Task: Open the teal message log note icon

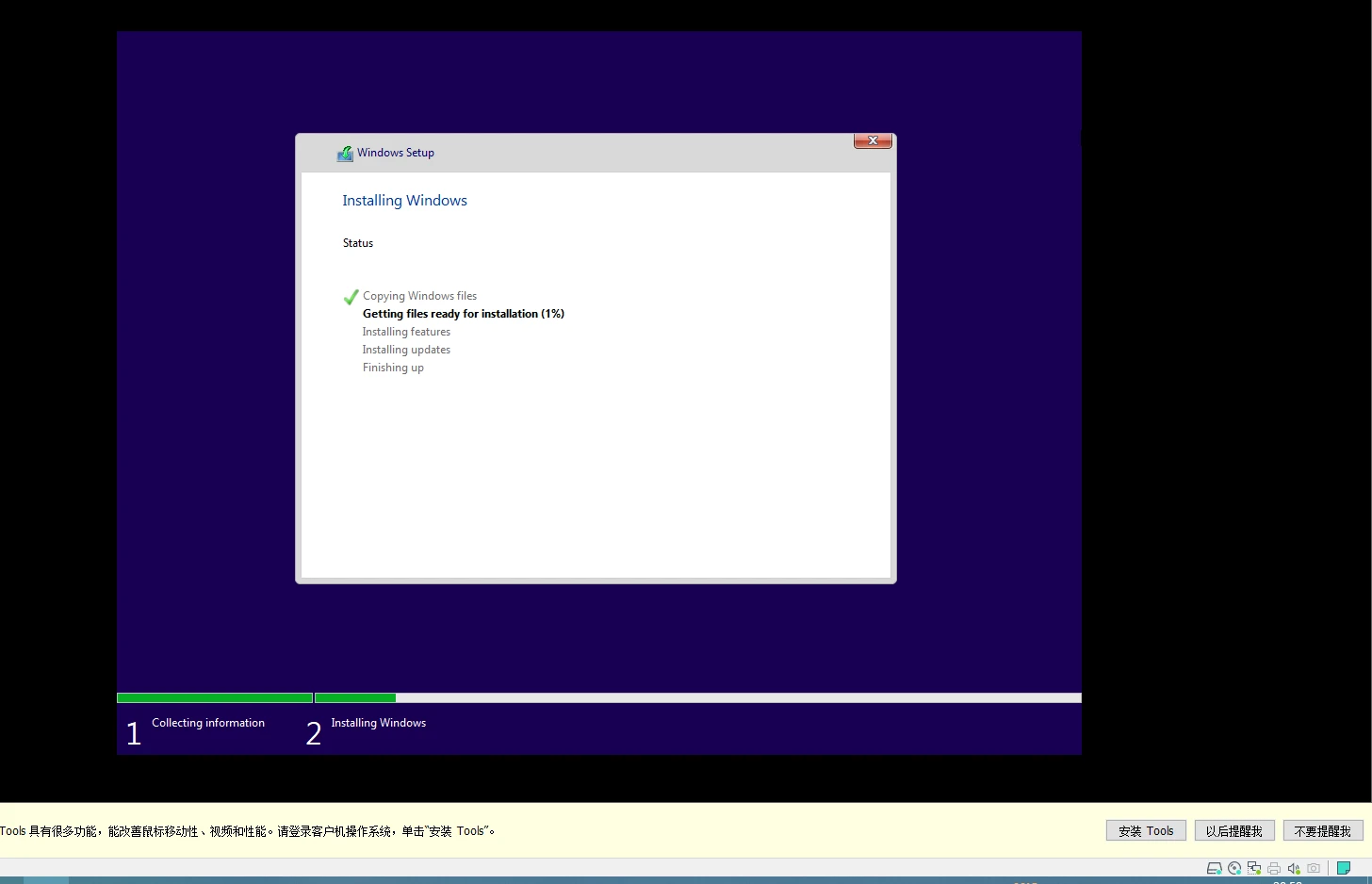Action: [1344, 869]
